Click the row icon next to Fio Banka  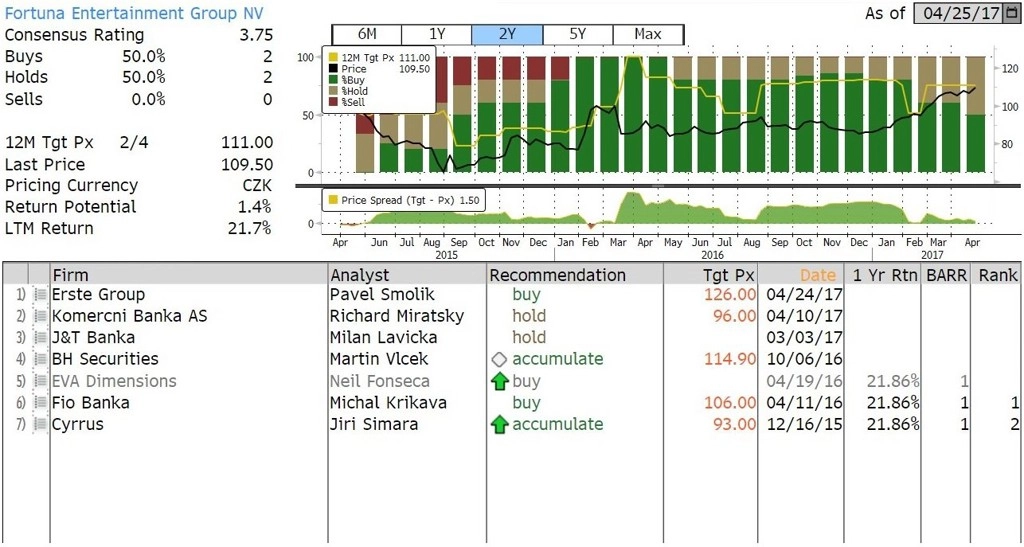[40, 403]
